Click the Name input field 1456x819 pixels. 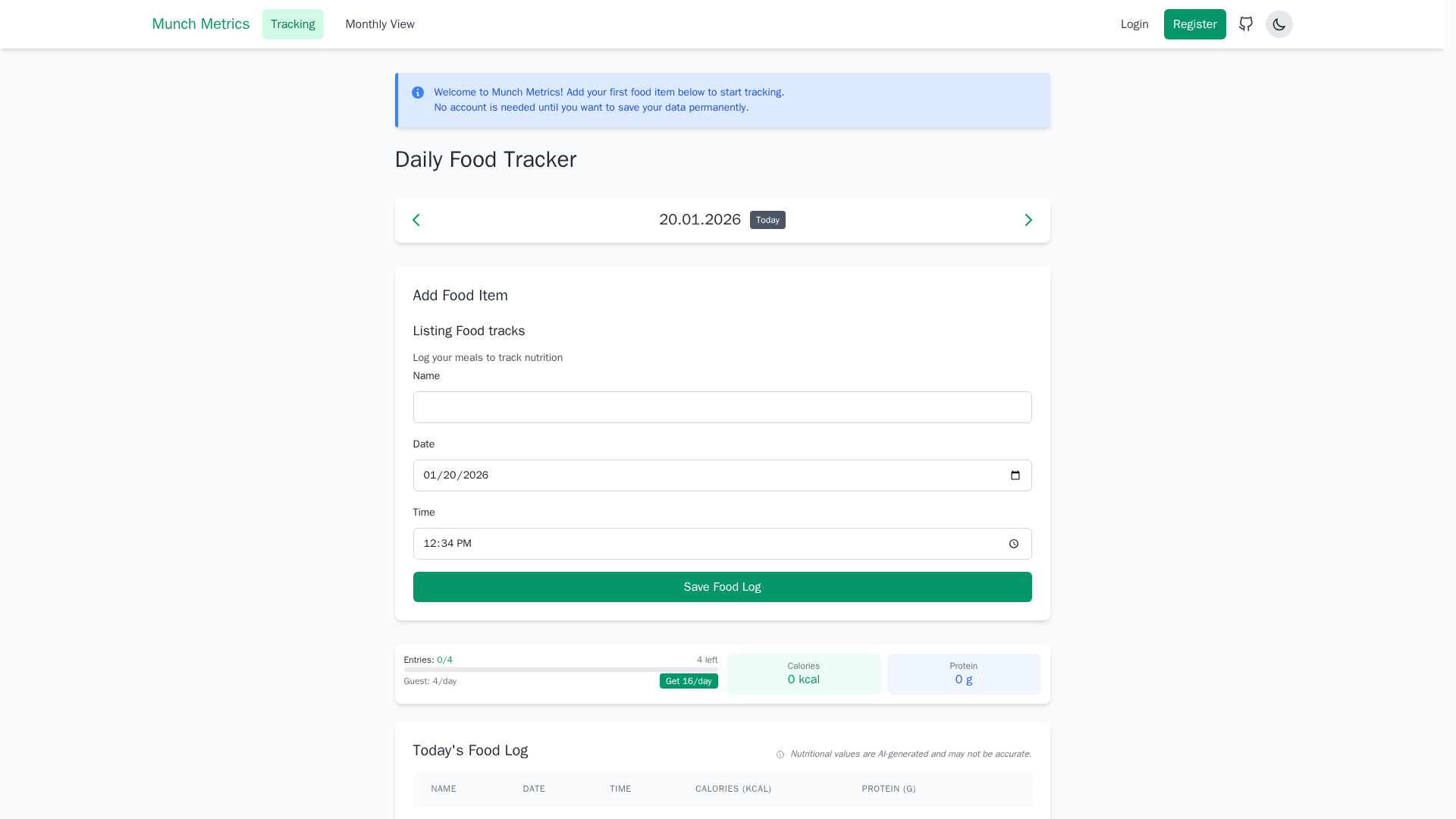coord(722,407)
